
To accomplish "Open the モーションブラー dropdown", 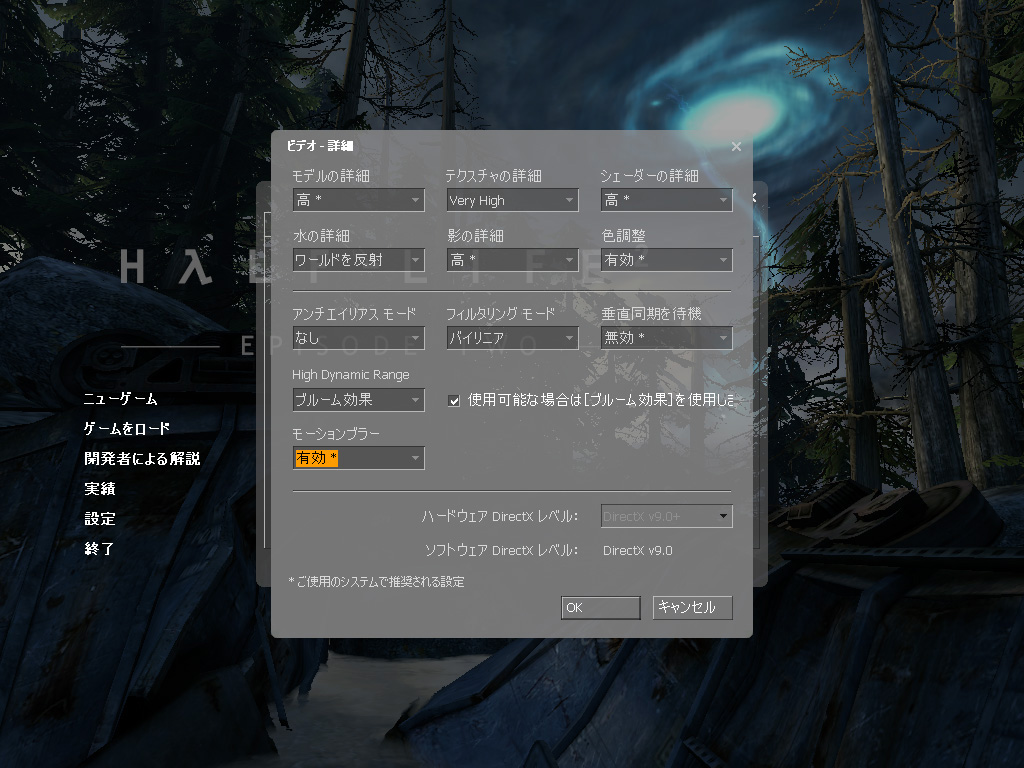I will tap(359, 458).
